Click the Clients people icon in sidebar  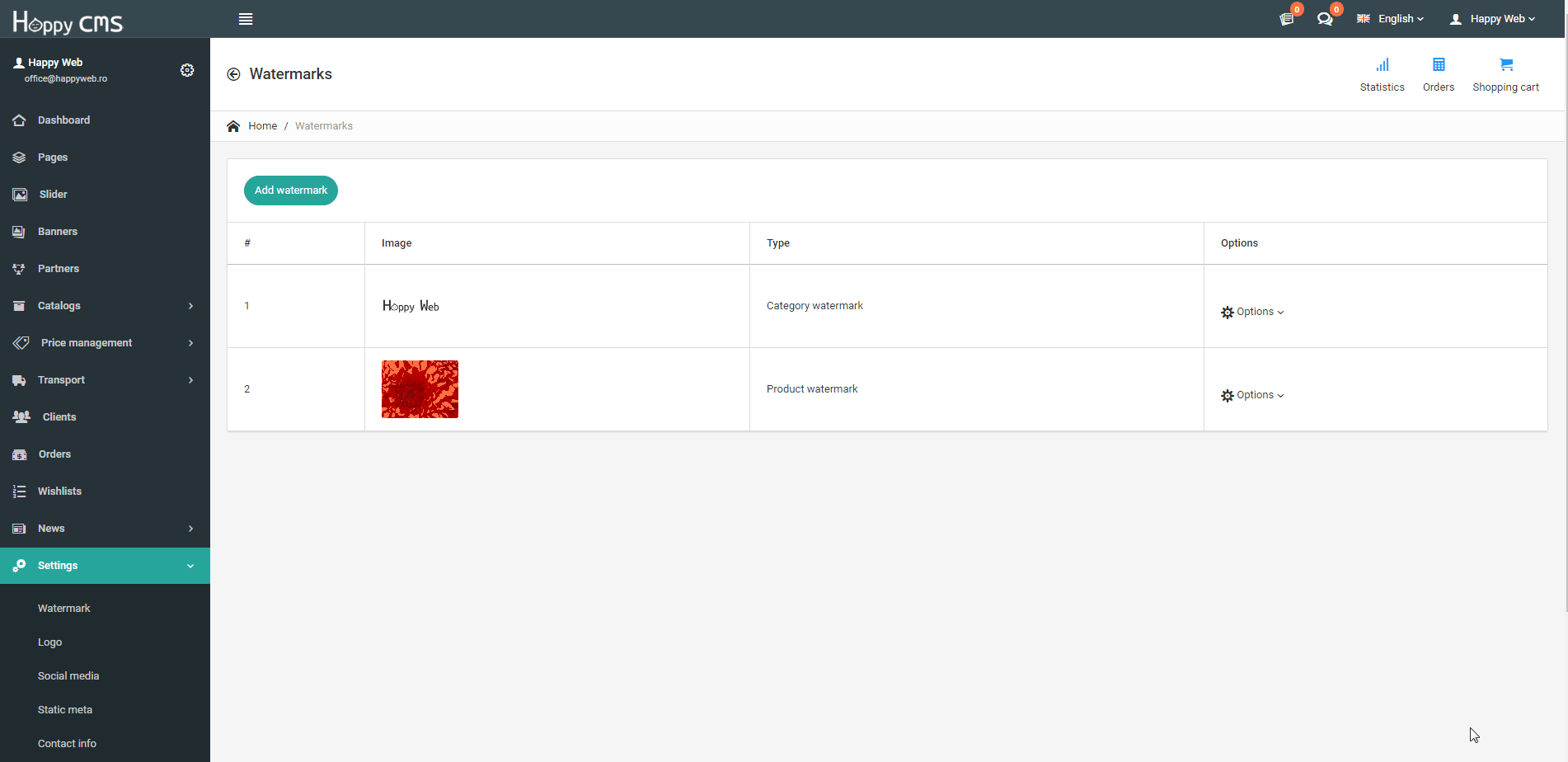tap(21, 417)
